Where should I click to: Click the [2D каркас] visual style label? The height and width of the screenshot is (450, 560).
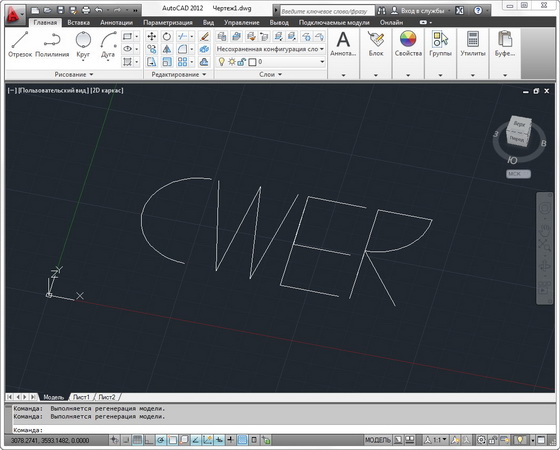coord(107,90)
